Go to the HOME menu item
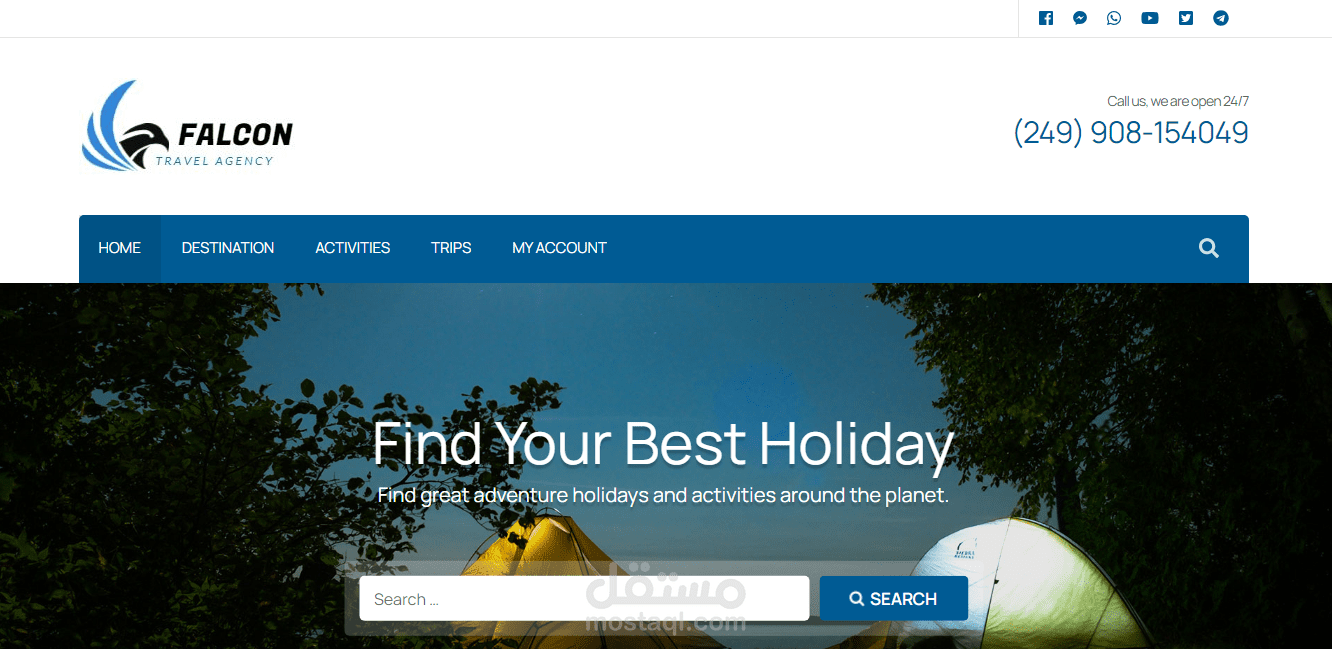The width and height of the screenshot is (1332, 649). click(x=120, y=248)
